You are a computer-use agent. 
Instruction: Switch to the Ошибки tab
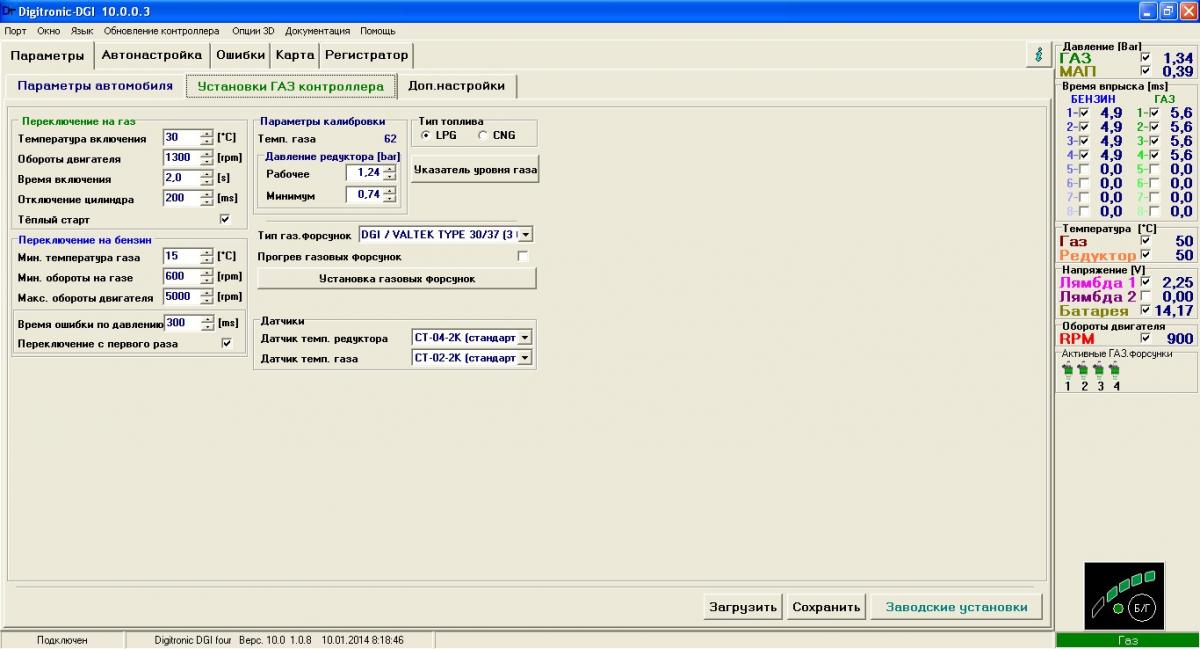pyautogui.click(x=240, y=55)
